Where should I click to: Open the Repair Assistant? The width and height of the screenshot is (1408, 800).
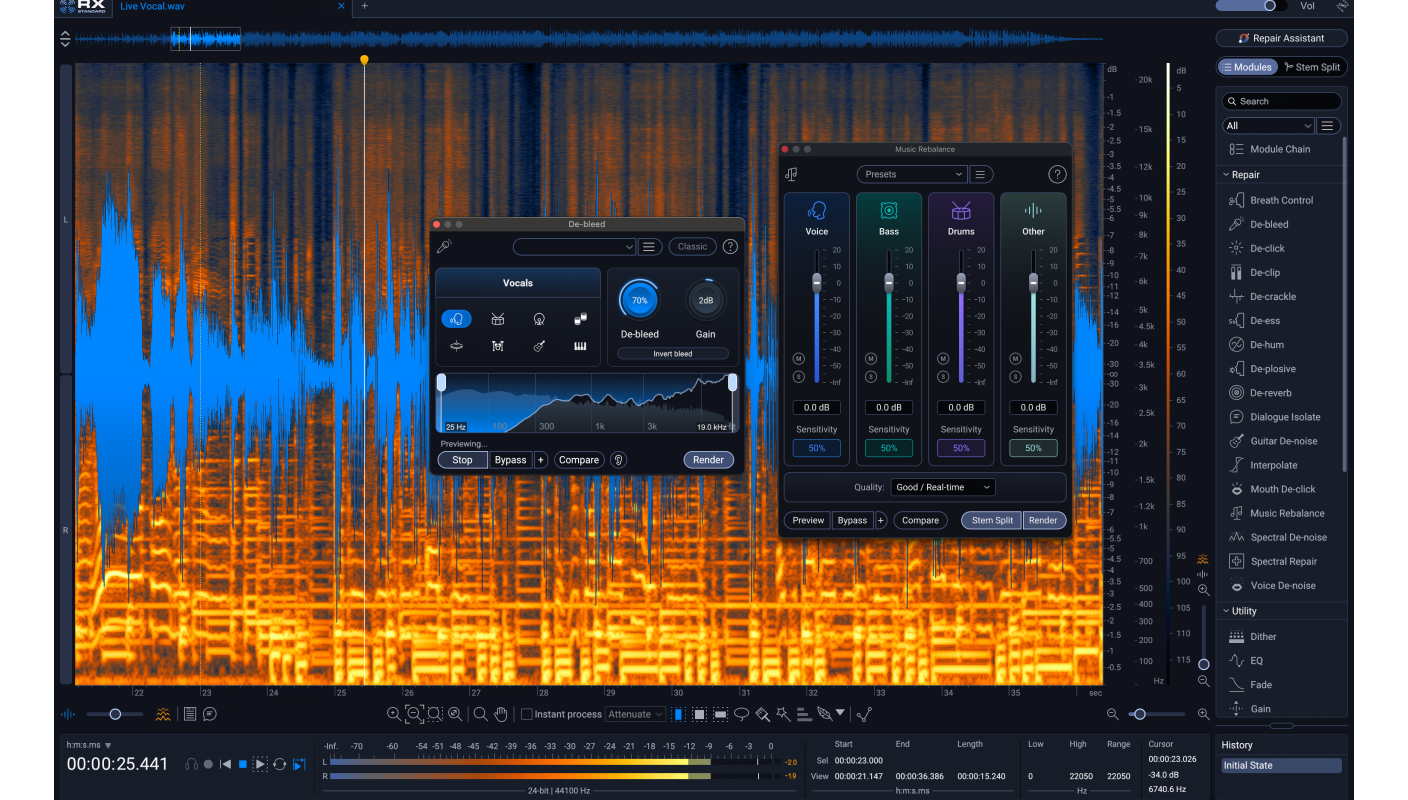(1281, 38)
